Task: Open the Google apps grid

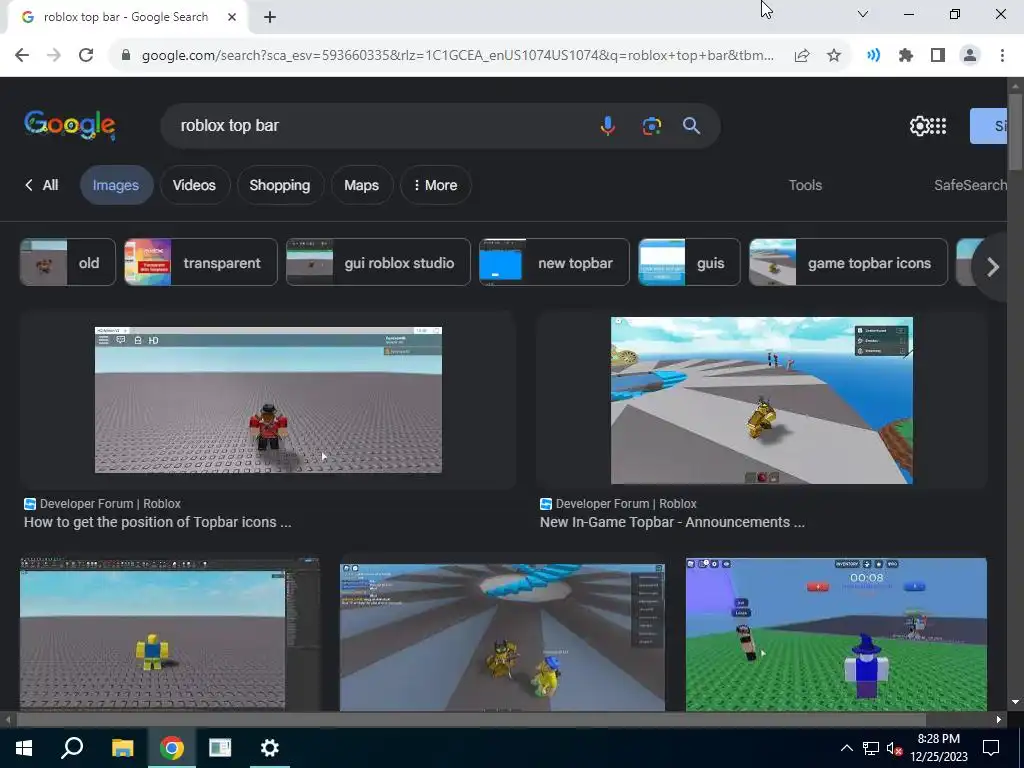Action: pyautogui.click(x=938, y=125)
